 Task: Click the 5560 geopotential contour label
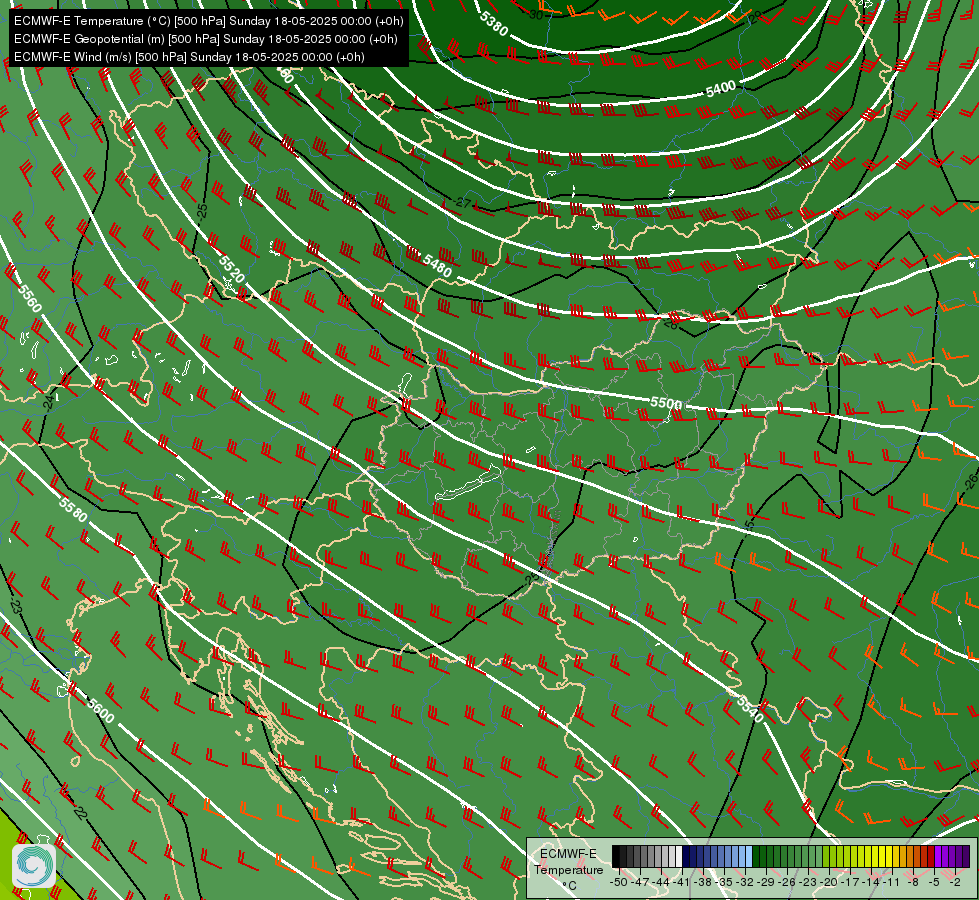click(x=29, y=298)
